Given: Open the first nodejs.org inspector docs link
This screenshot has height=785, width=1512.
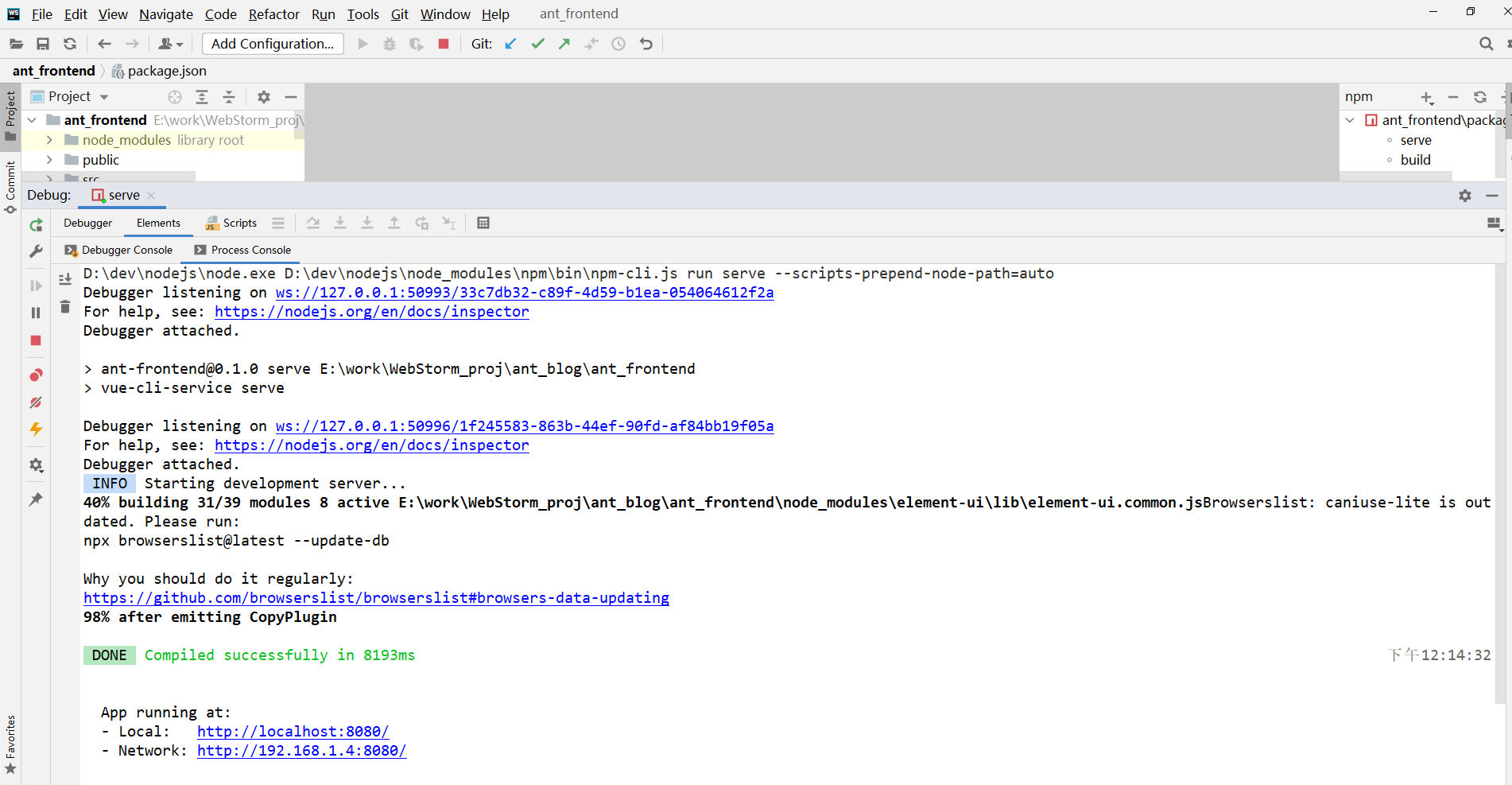Looking at the screenshot, I should point(371,312).
